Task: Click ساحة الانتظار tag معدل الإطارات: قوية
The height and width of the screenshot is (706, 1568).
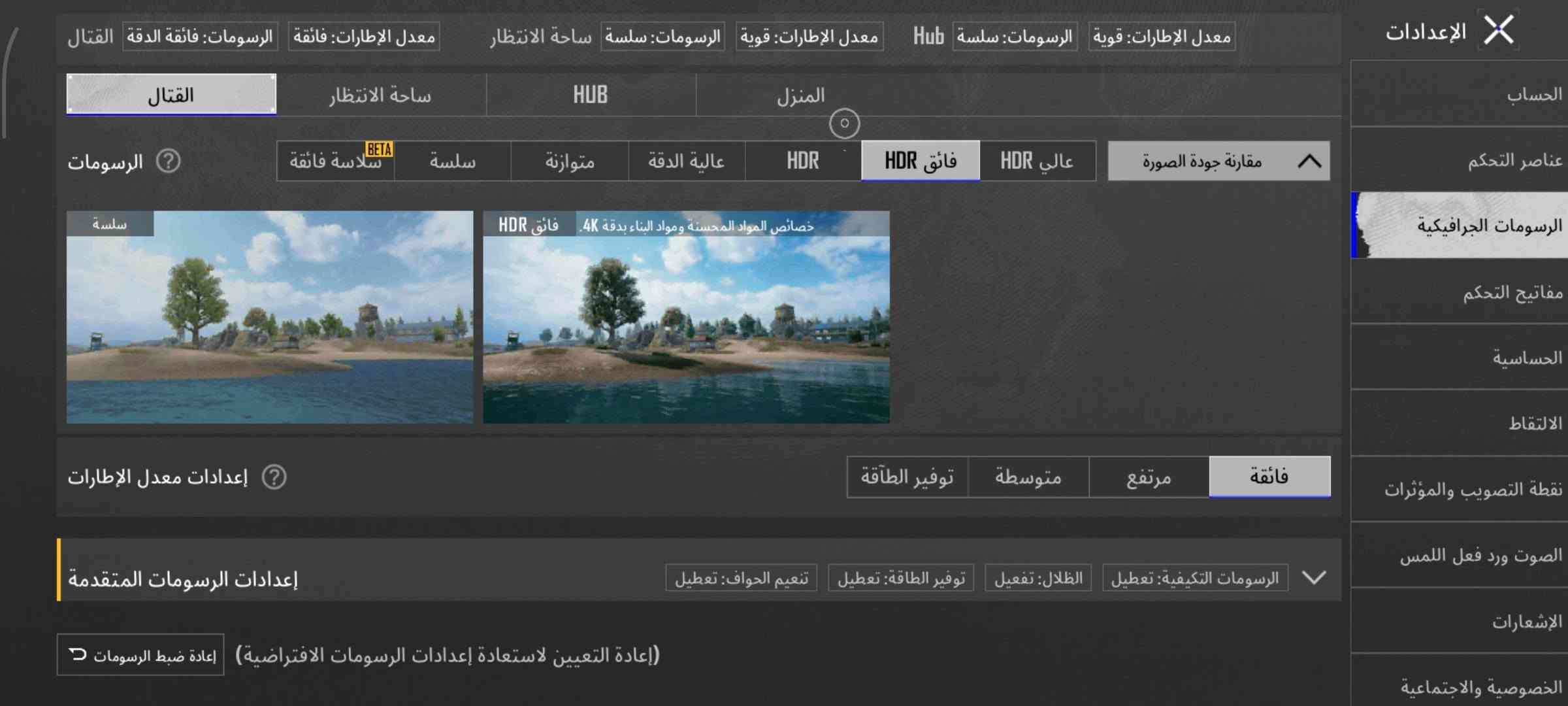Action: (809, 37)
